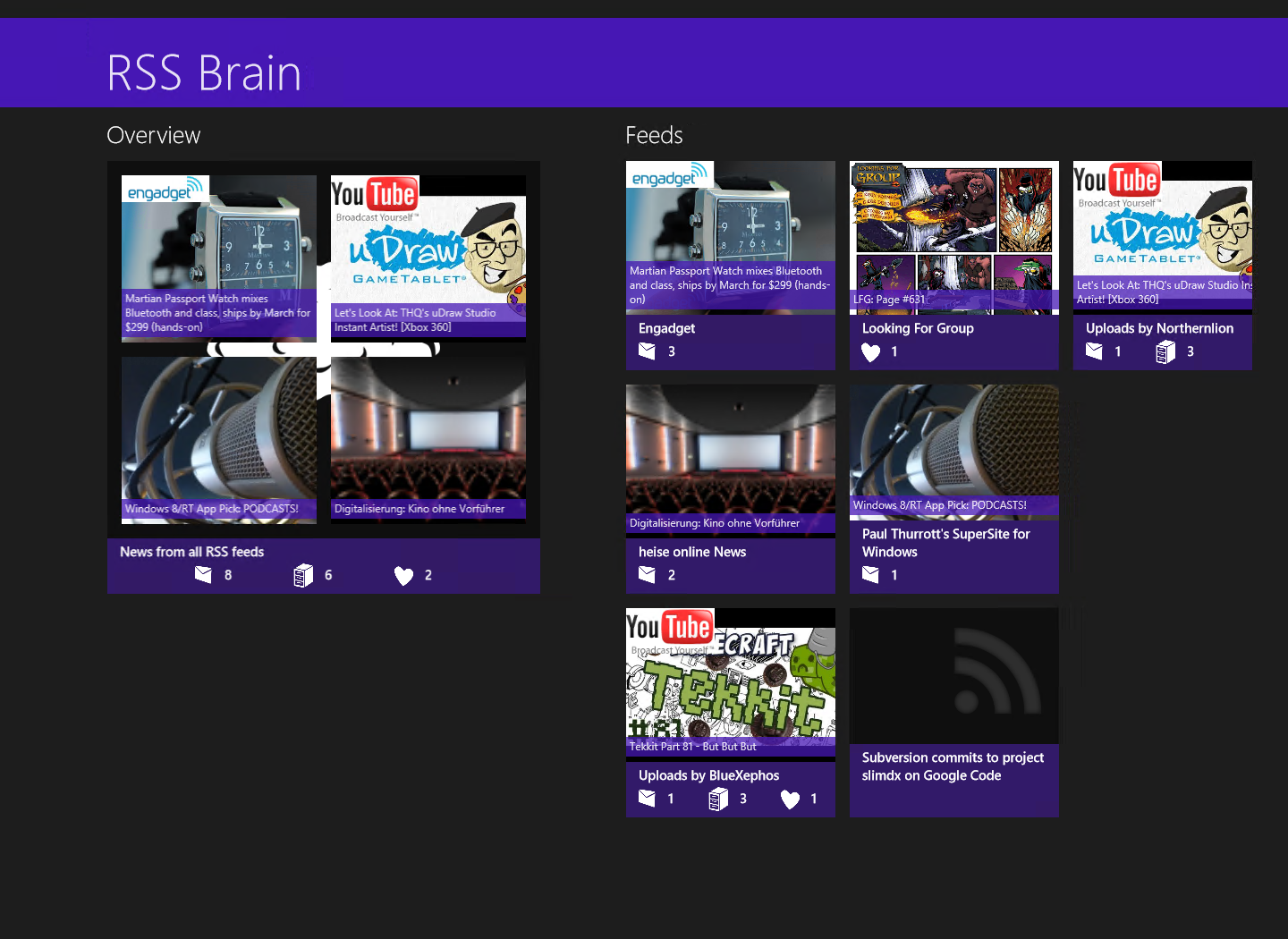Click favorites count 2 in the Overview tile
Viewport: 1288px width, 939px height.
click(428, 575)
